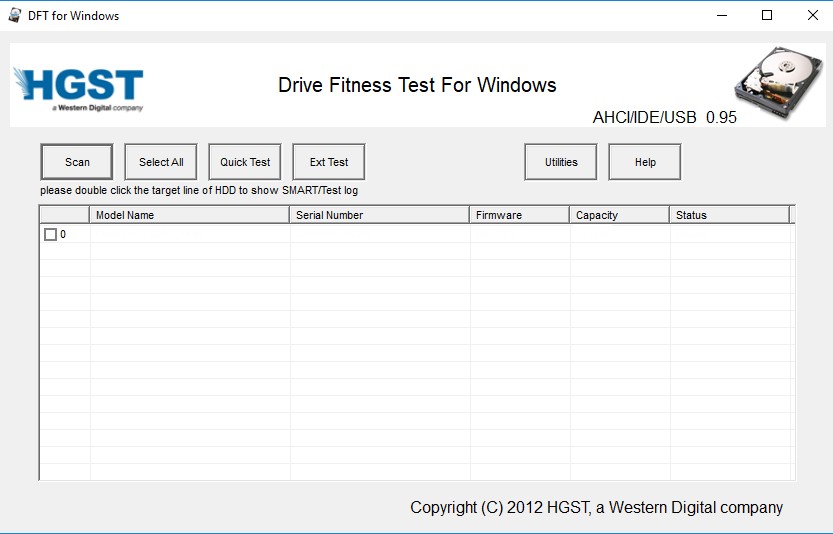
Task: Choose Select All drives button
Action: pyautogui.click(x=161, y=162)
